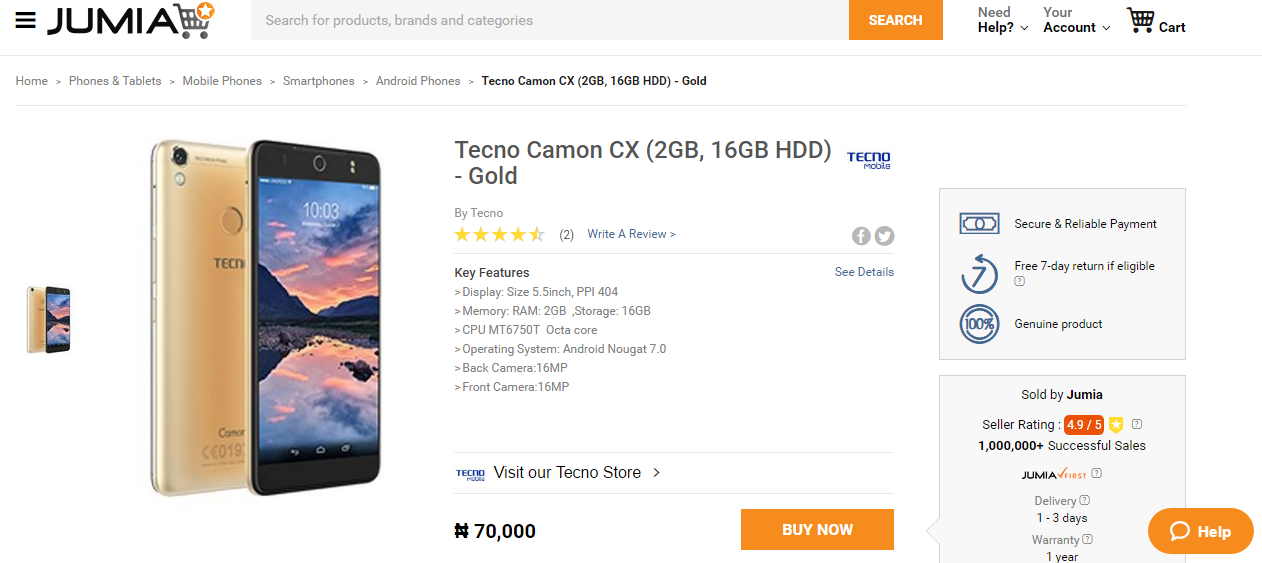Click the info icon beside Seller Rating
Viewport: 1262px width, 563px height.
point(1137,424)
